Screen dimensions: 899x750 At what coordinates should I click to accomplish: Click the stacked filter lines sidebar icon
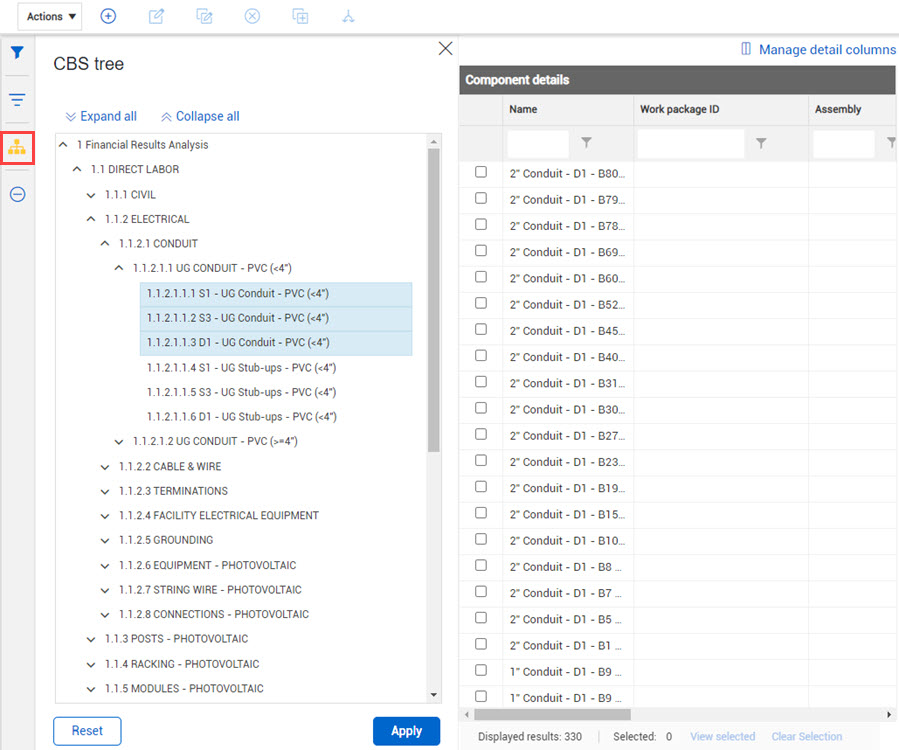[17, 100]
